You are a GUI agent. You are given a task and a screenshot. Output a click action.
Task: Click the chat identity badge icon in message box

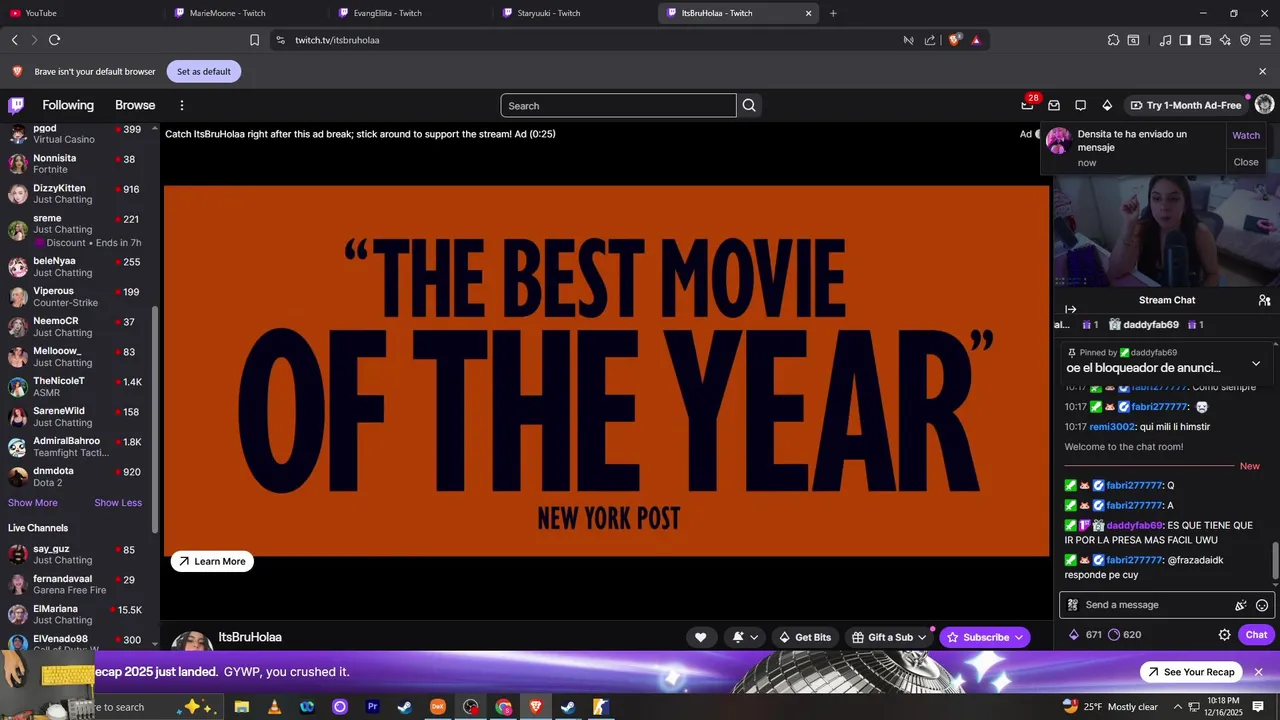pyautogui.click(x=1073, y=605)
